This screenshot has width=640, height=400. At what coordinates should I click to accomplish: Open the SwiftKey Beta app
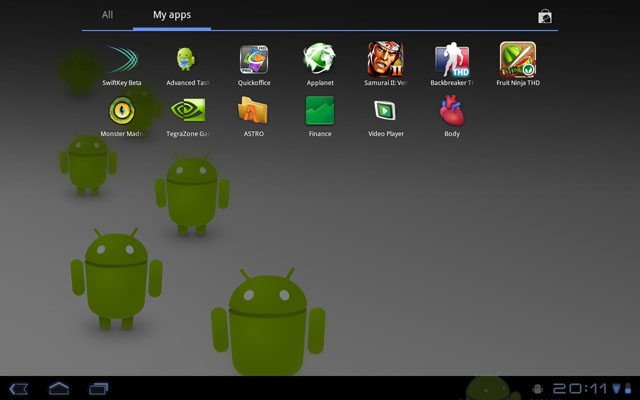(122, 60)
